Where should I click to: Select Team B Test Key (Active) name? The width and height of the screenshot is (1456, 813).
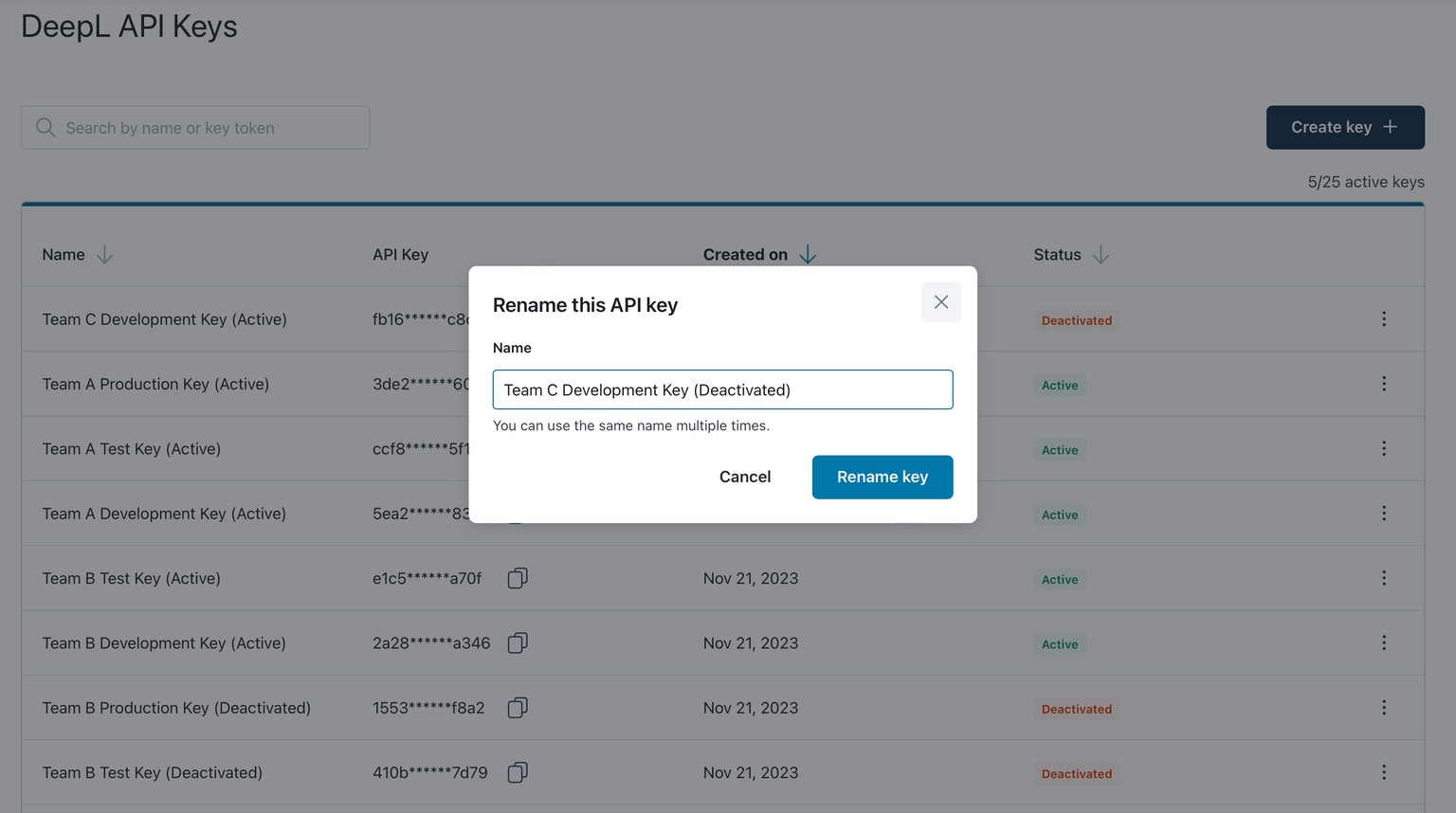(x=131, y=578)
